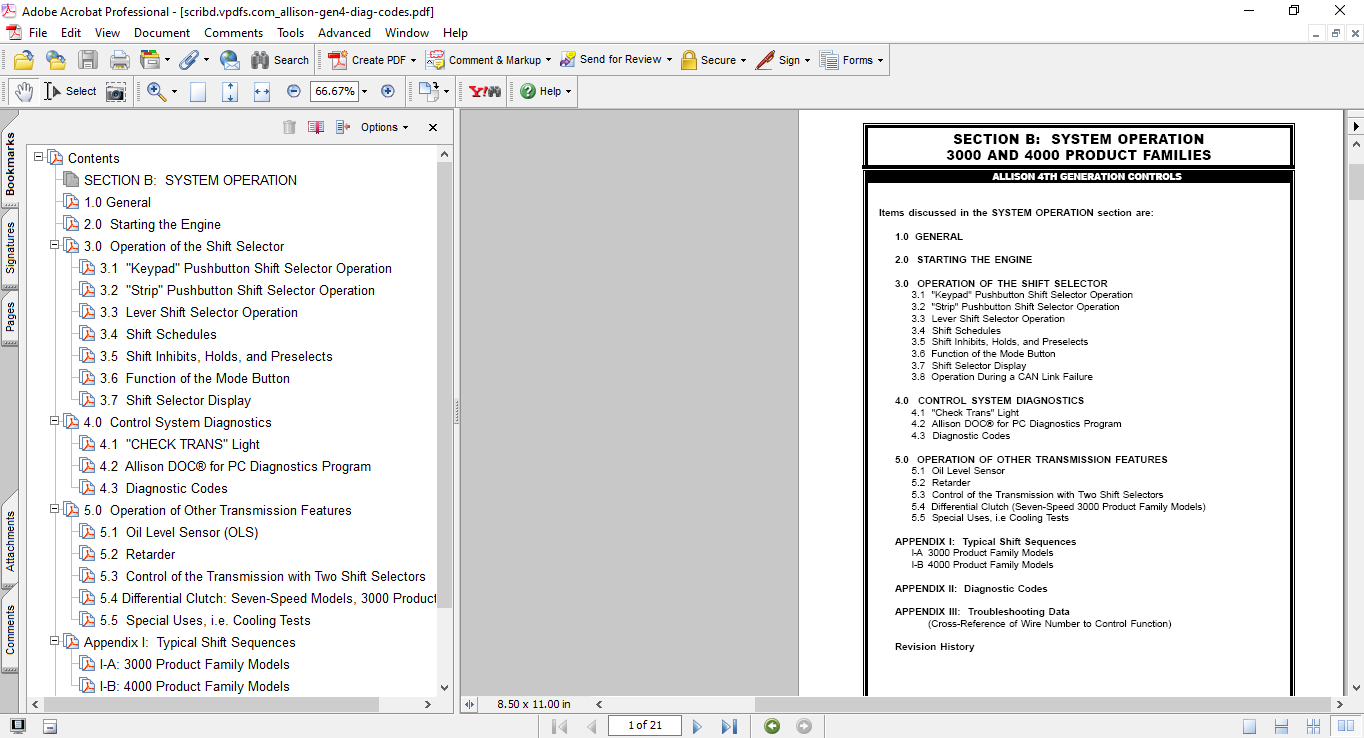Collapse the 3.0 Operation of the Shift Selector bookmark

(x=55, y=246)
